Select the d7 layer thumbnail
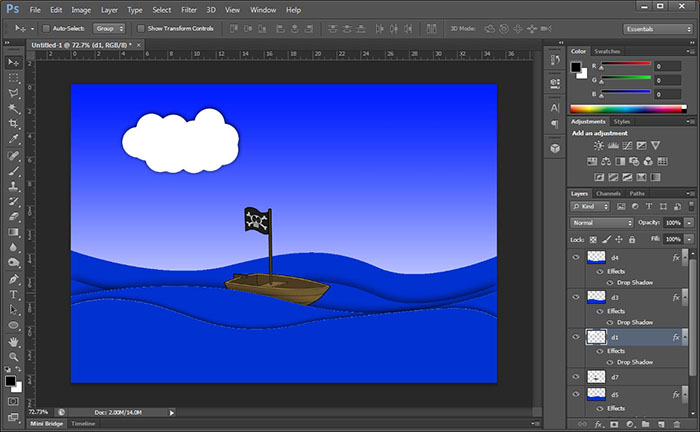The image size is (700, 432). point(595,376)
